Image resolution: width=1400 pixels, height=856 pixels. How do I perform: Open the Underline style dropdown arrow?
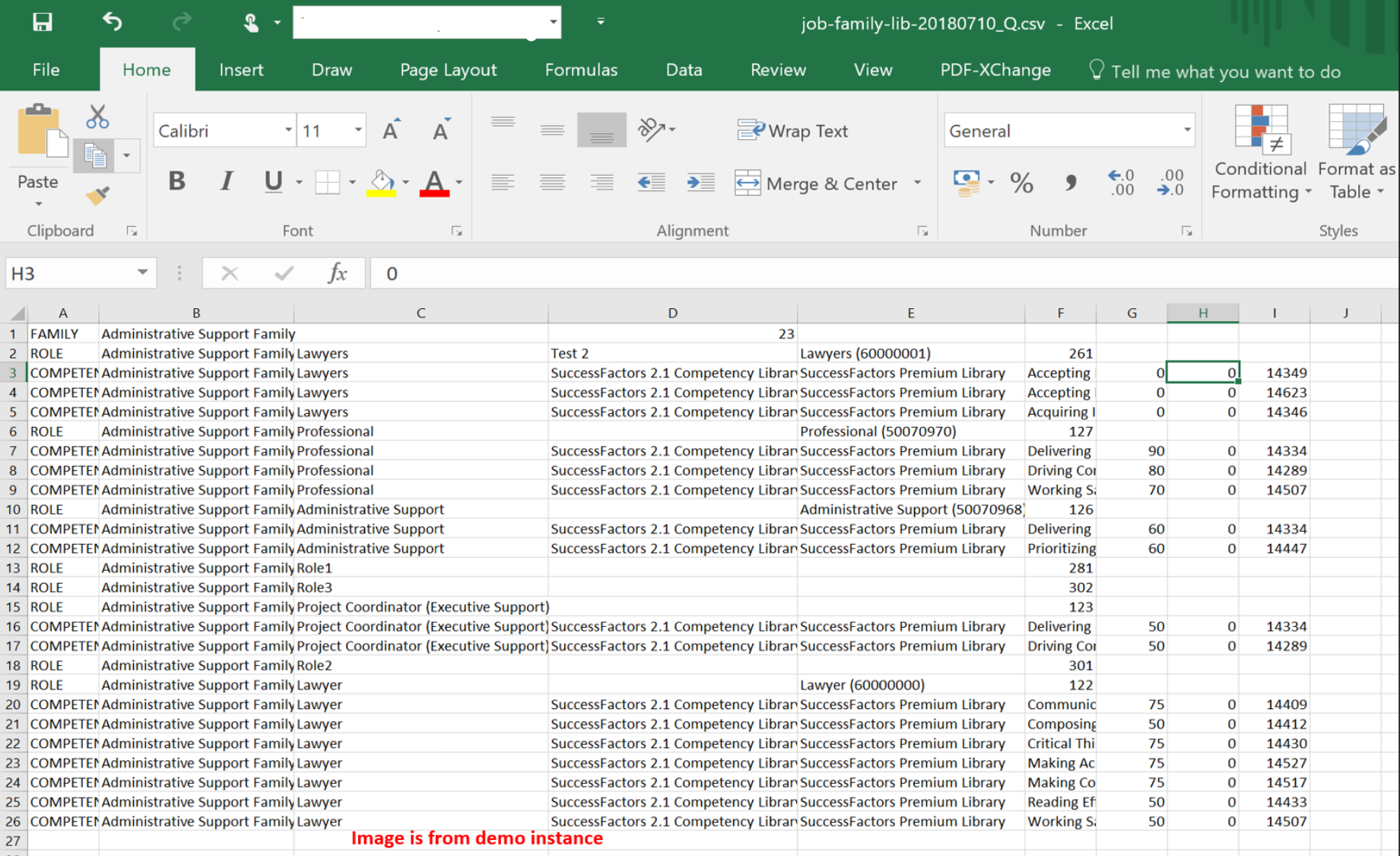coord(299,183)
